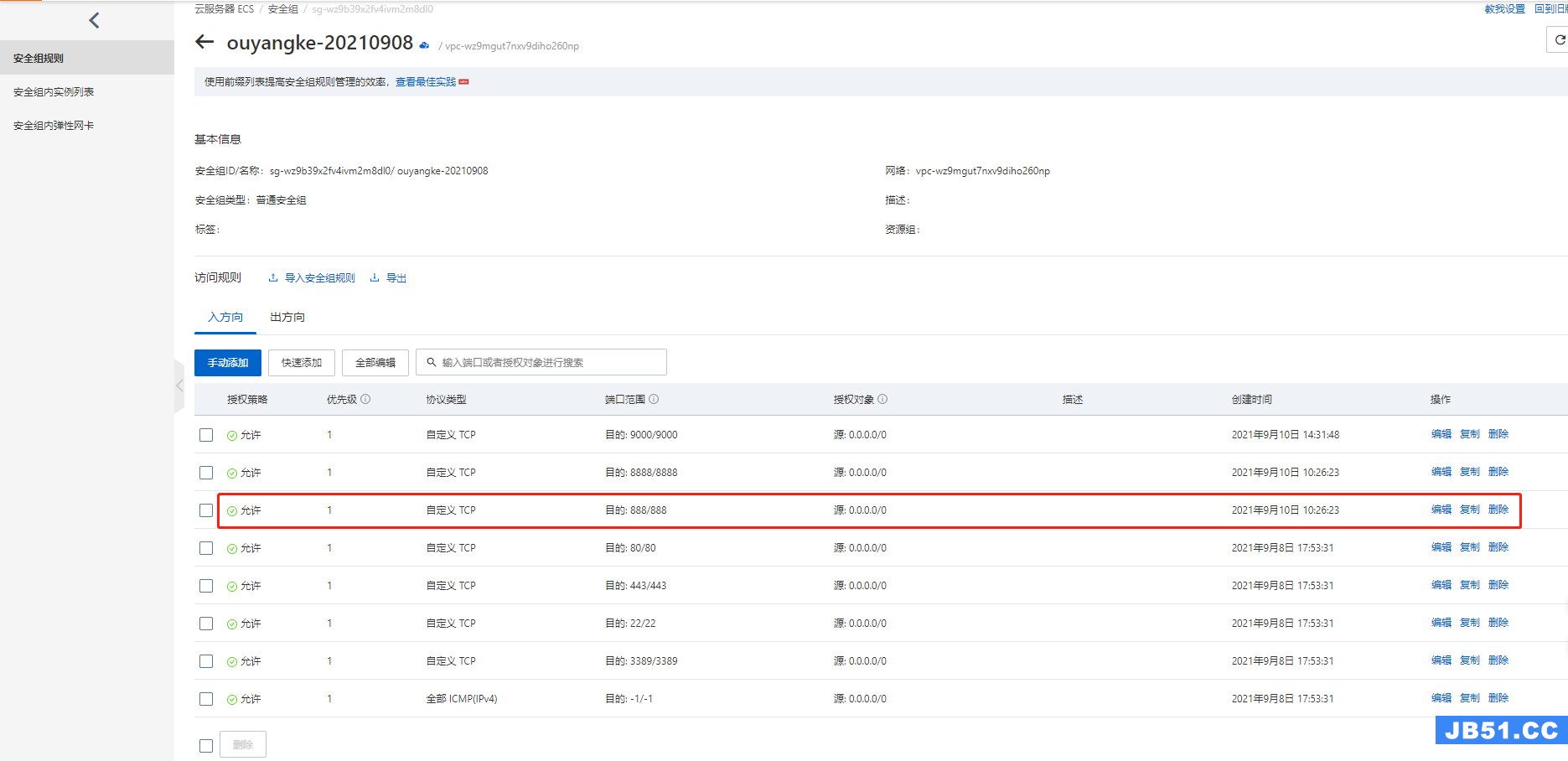Click the 导出 link
Viewport: 1568px width, 761px height.
(x=396, y=278)
